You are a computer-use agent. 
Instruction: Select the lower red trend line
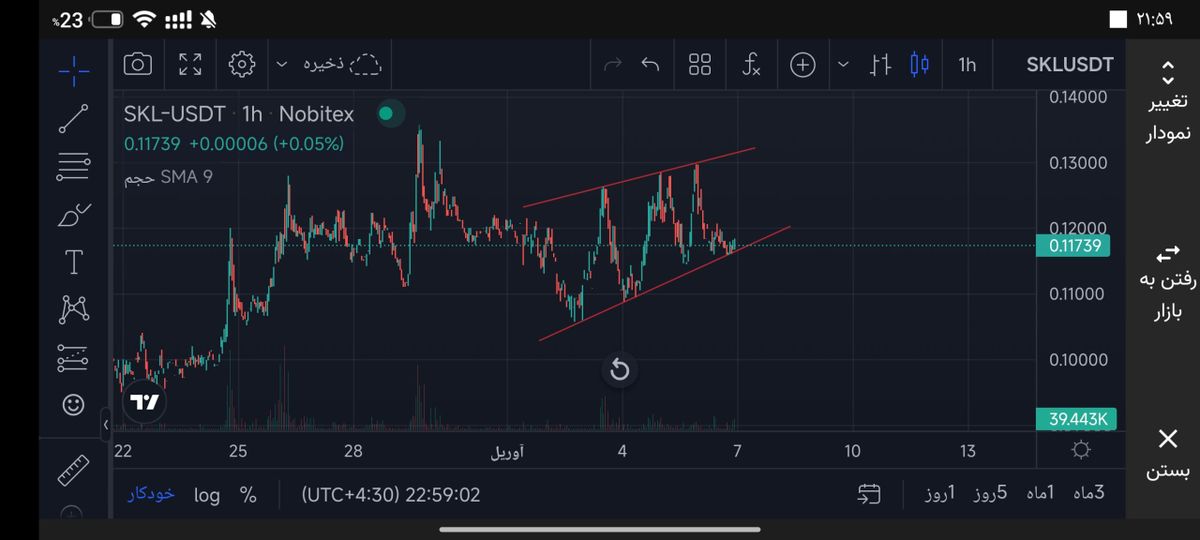pyautogui.click(x=664, y=284)
